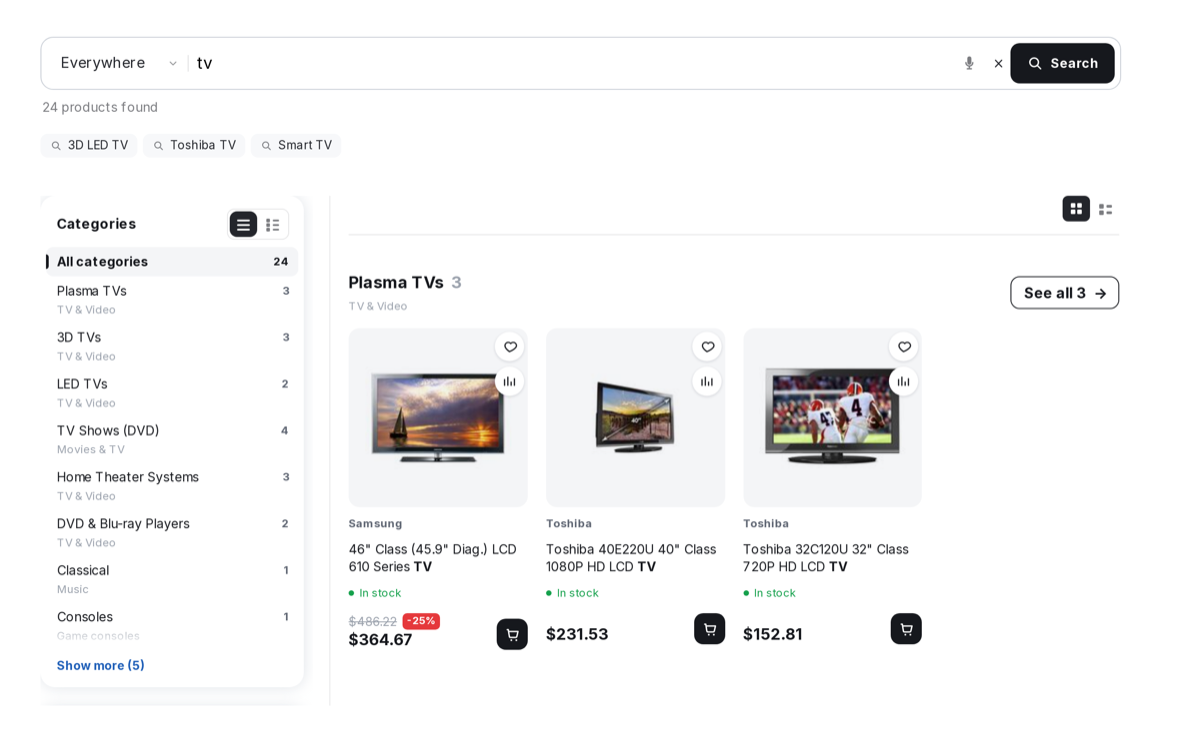
Task: Switch products to grid view
Action: 1076,209
